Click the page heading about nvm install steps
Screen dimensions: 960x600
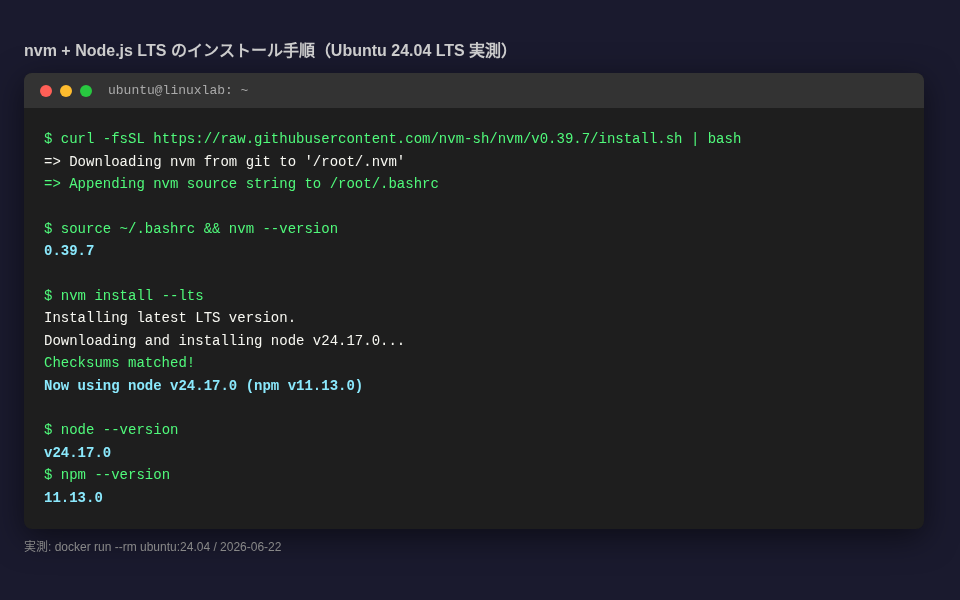pyautogui.click(x=266, y=50)
